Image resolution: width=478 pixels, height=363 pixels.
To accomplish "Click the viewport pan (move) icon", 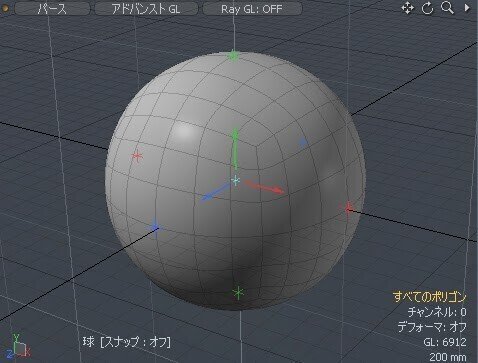I will click(x=408, y=8).
